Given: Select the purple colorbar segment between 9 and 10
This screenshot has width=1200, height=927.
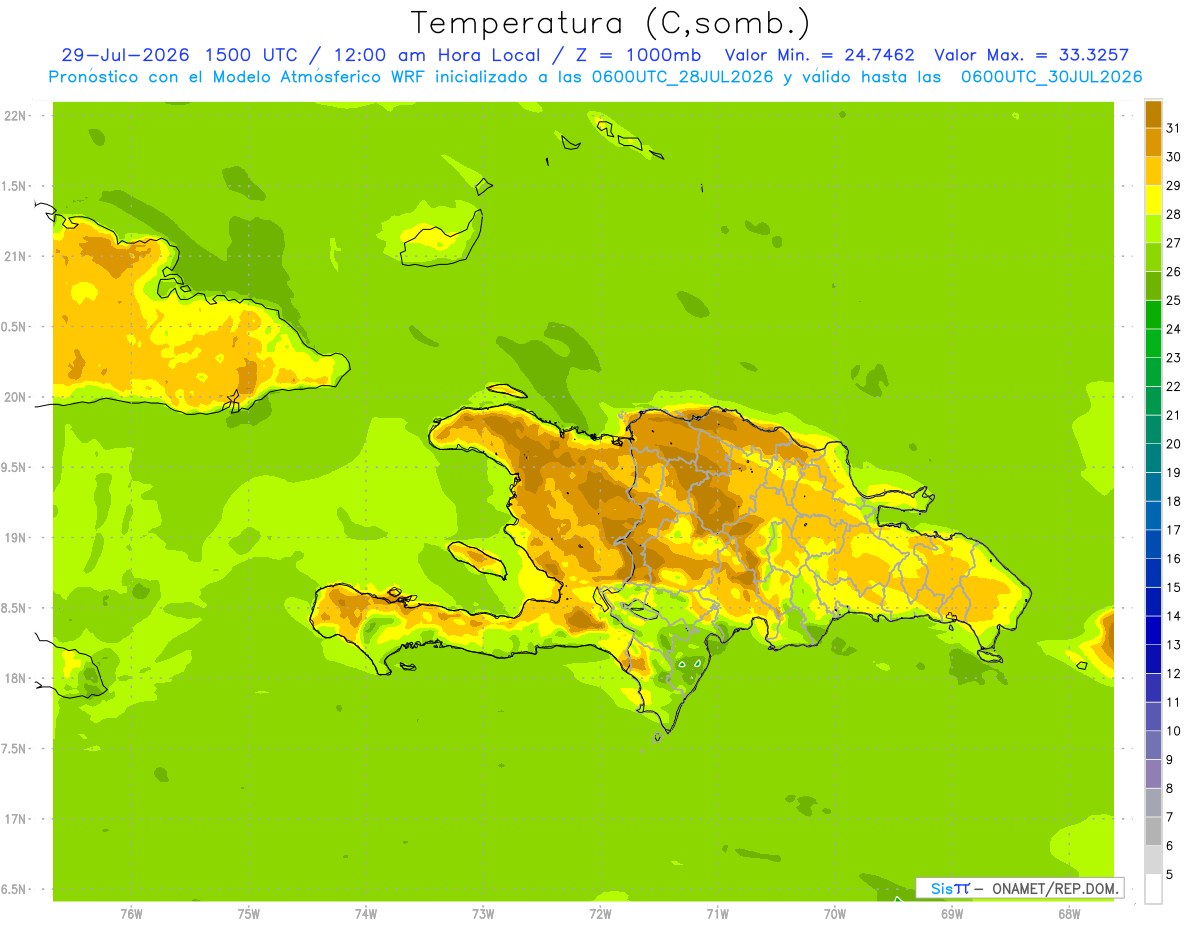Looking at the screenshot, I should (x=1153, y=745).
